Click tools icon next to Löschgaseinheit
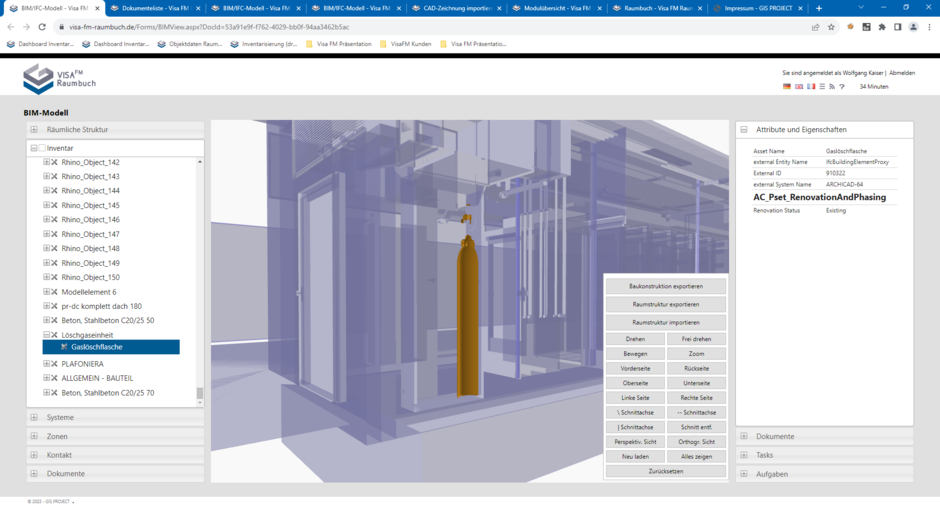This screenshot has width=940, height=509. tap(55, 335)
